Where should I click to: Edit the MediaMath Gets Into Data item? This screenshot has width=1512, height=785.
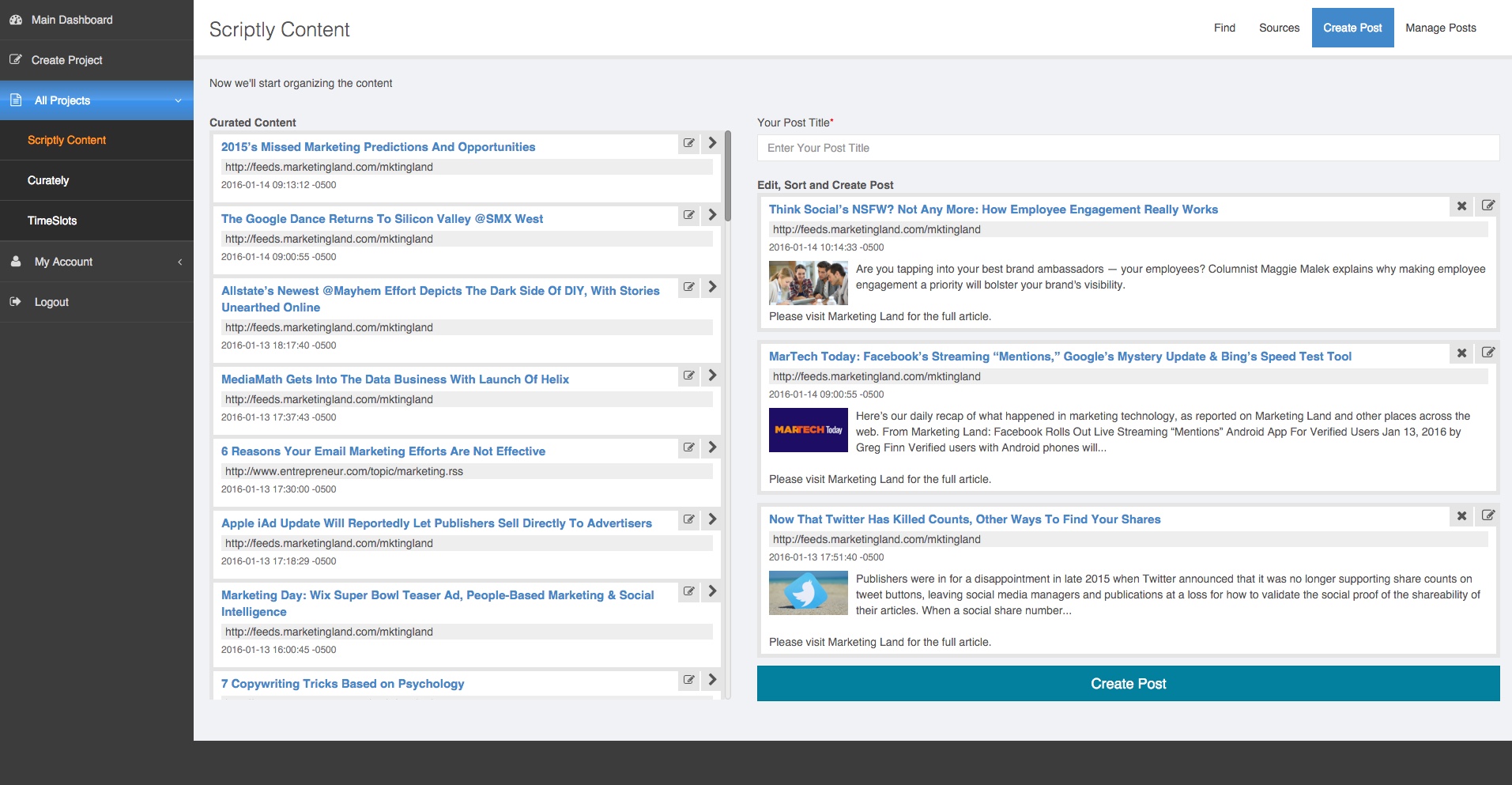[689, 376]
